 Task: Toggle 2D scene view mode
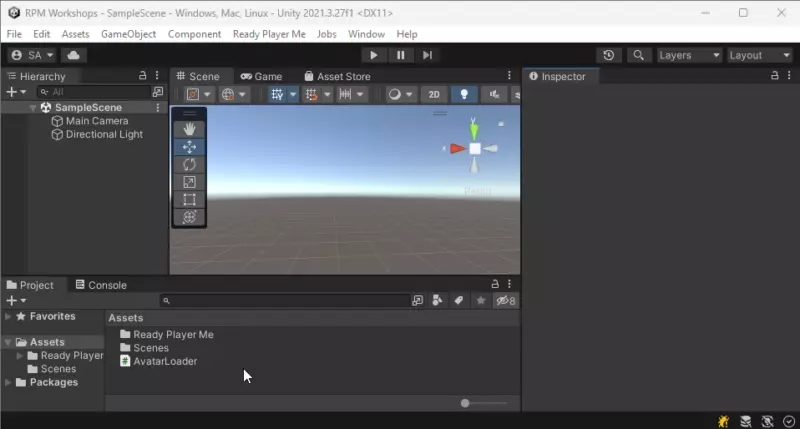click(434, 94)
